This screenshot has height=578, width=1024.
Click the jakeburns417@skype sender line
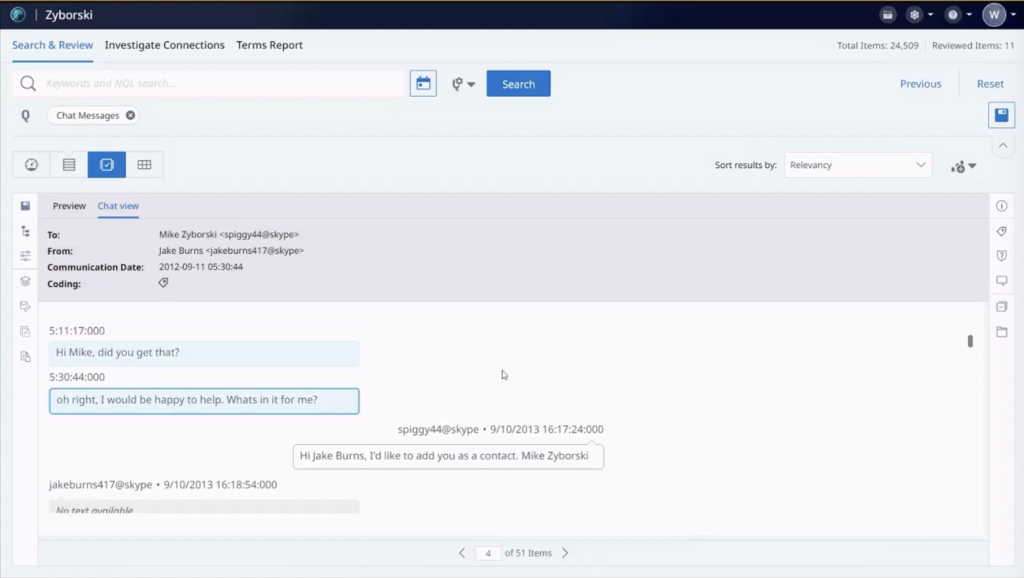coord(163,485)
